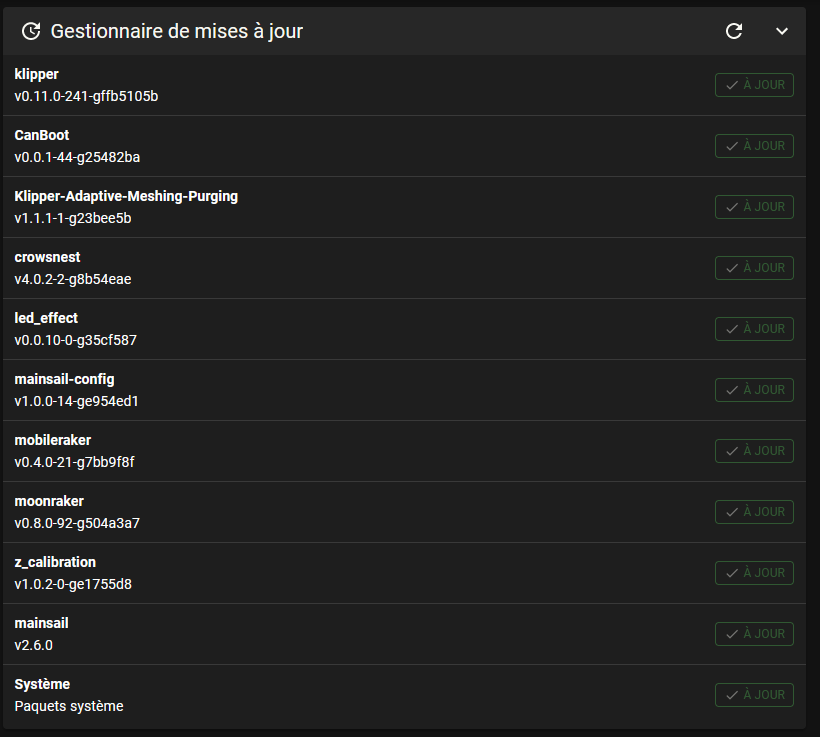Click the mainsail À JOUR button
The width and height of the screenshot is (820, 737).
coord(754,634)
